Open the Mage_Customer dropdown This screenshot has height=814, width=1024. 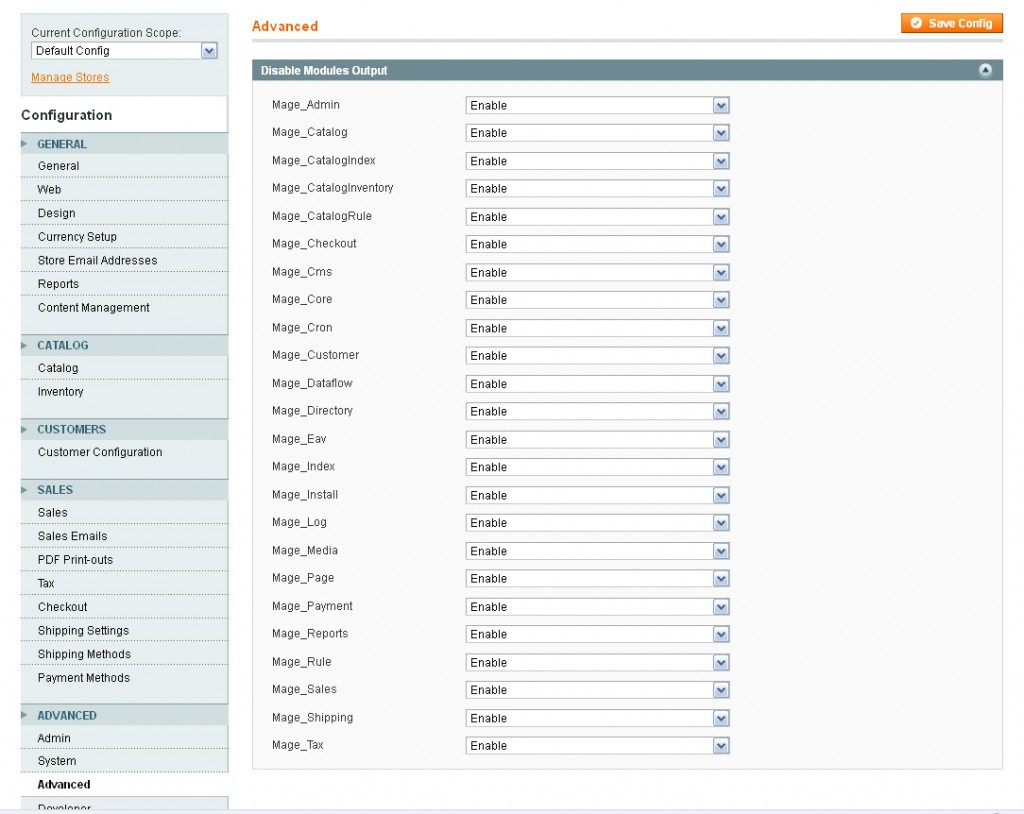click(x=597, y=355)
